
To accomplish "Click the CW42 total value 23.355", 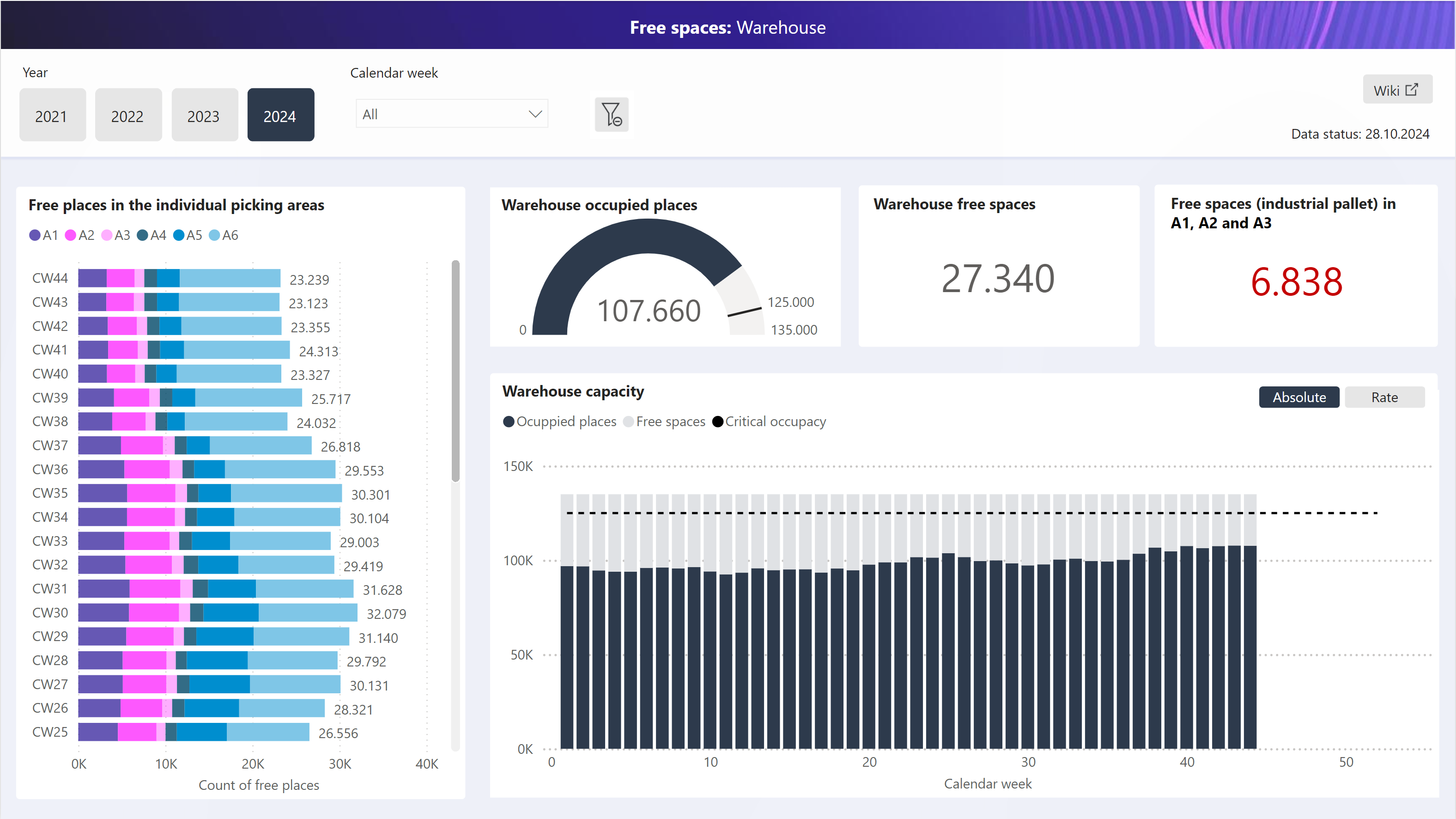I will click(x=310, y=328).
